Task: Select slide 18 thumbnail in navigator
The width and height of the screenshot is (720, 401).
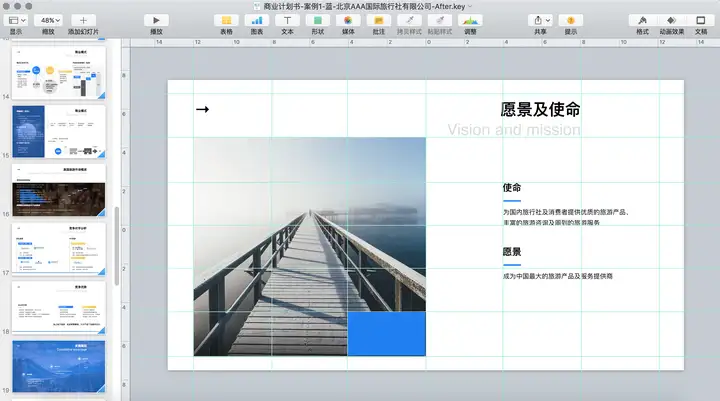Action: 60,307
